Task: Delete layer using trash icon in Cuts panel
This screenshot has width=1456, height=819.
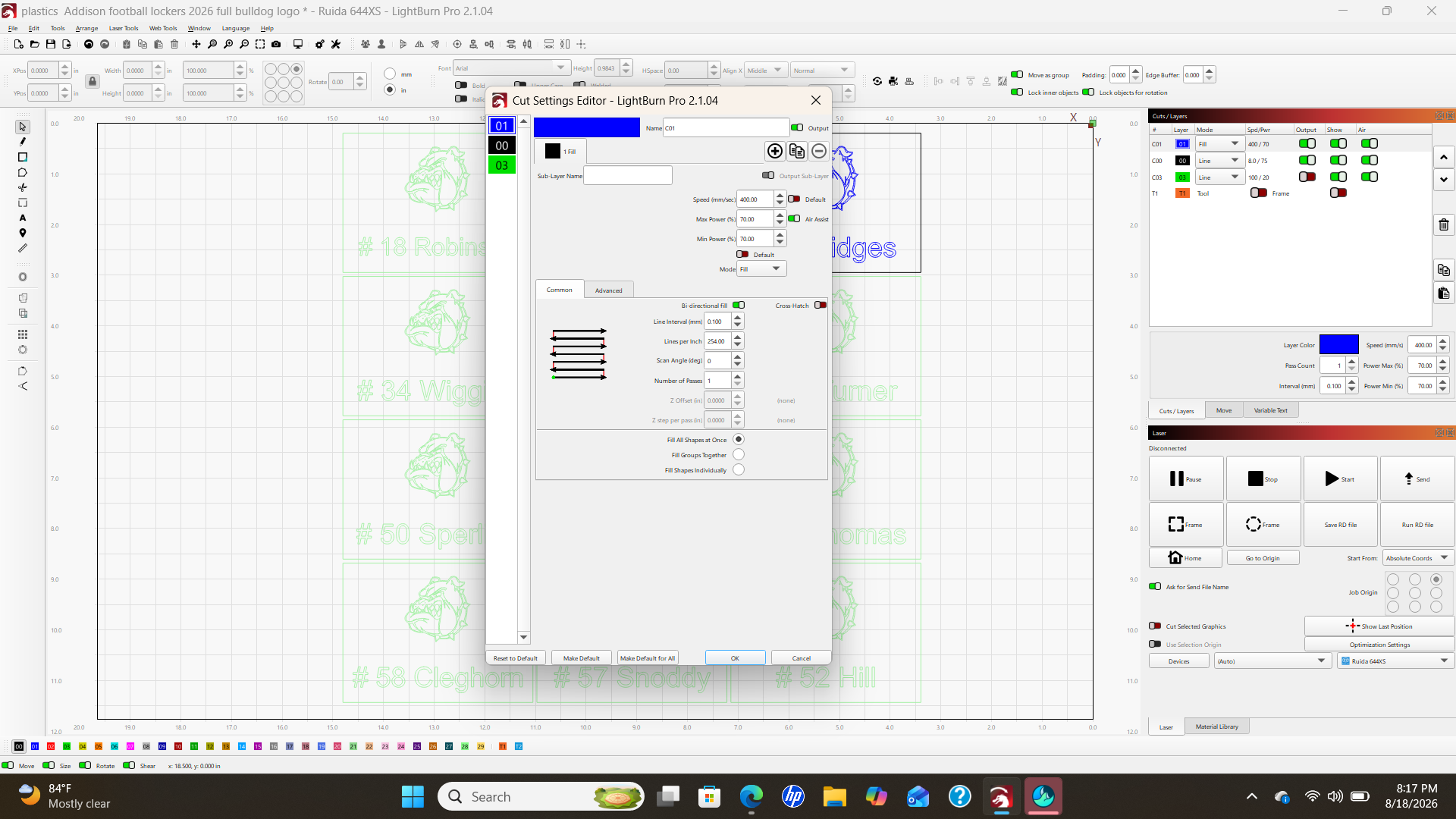Action: [x=1444, y=224]
